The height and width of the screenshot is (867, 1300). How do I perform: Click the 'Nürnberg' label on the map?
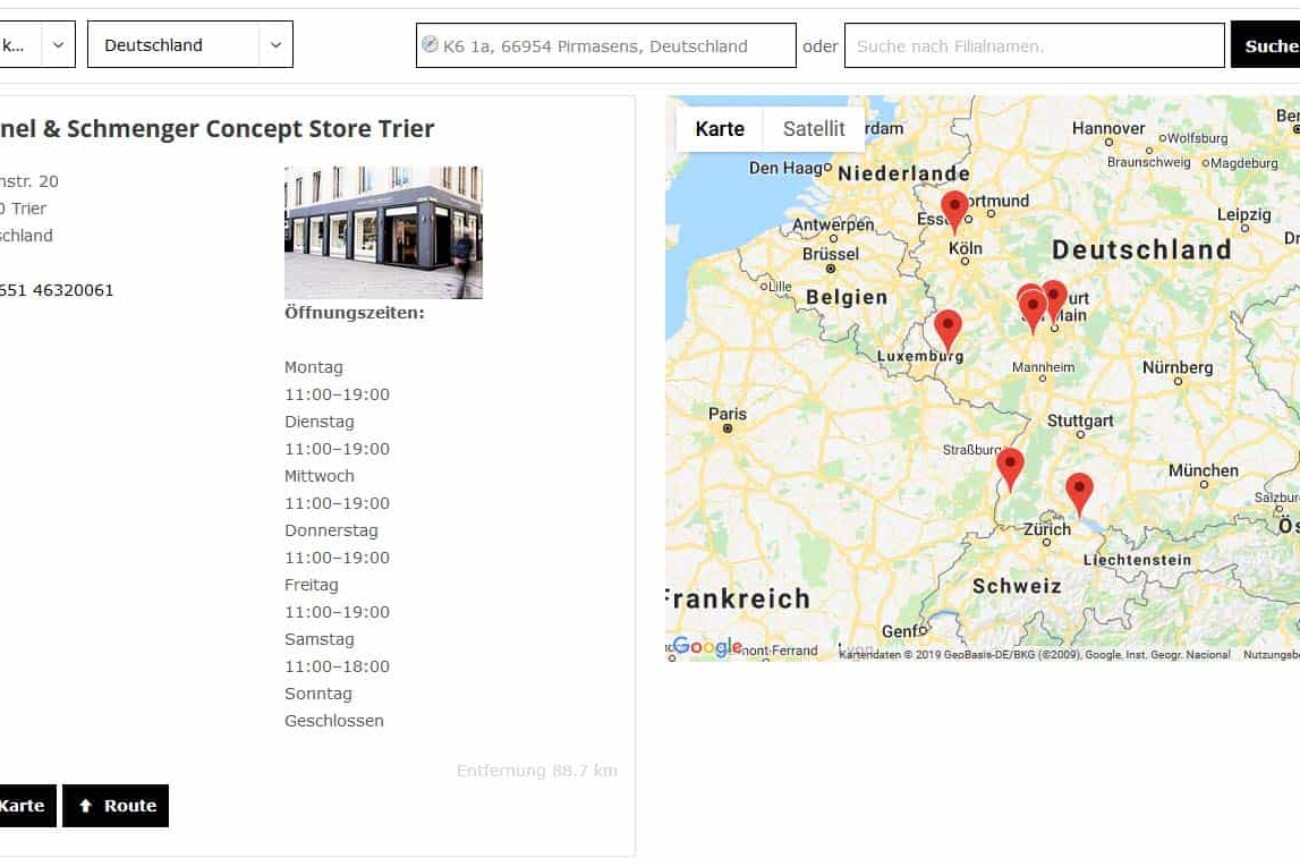pos(1177,367)
